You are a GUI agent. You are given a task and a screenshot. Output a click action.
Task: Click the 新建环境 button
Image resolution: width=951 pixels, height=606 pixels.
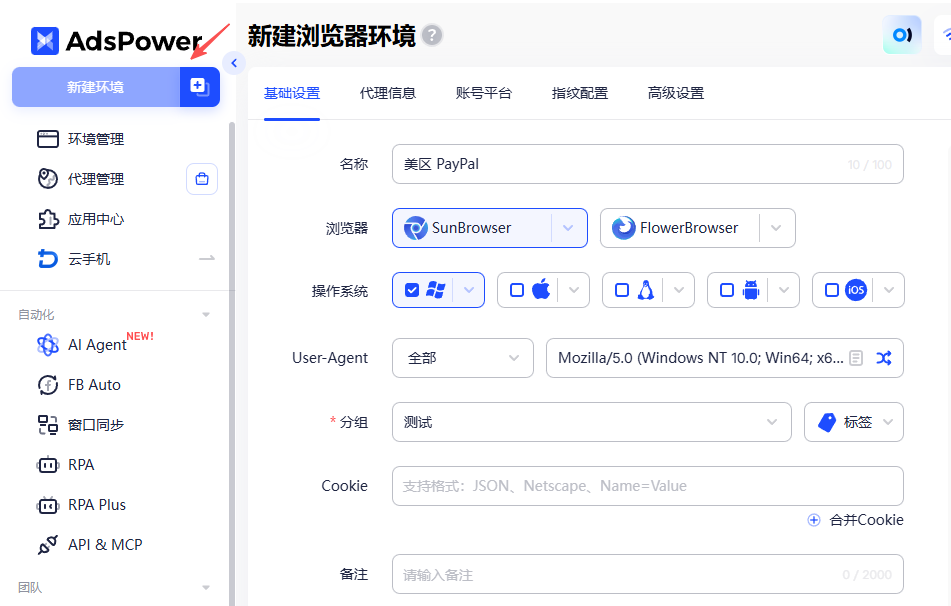(96, 87)
